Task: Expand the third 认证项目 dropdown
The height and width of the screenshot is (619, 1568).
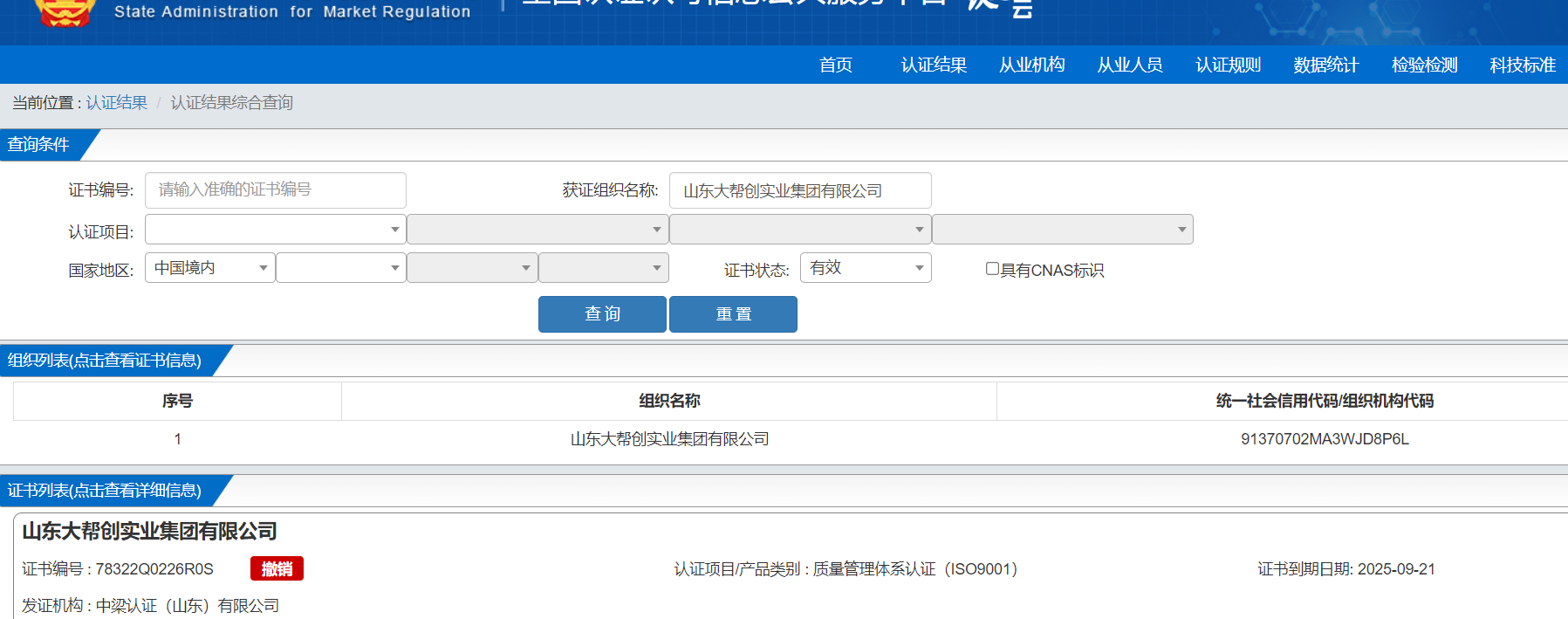Action: click(x=800, y=230)
